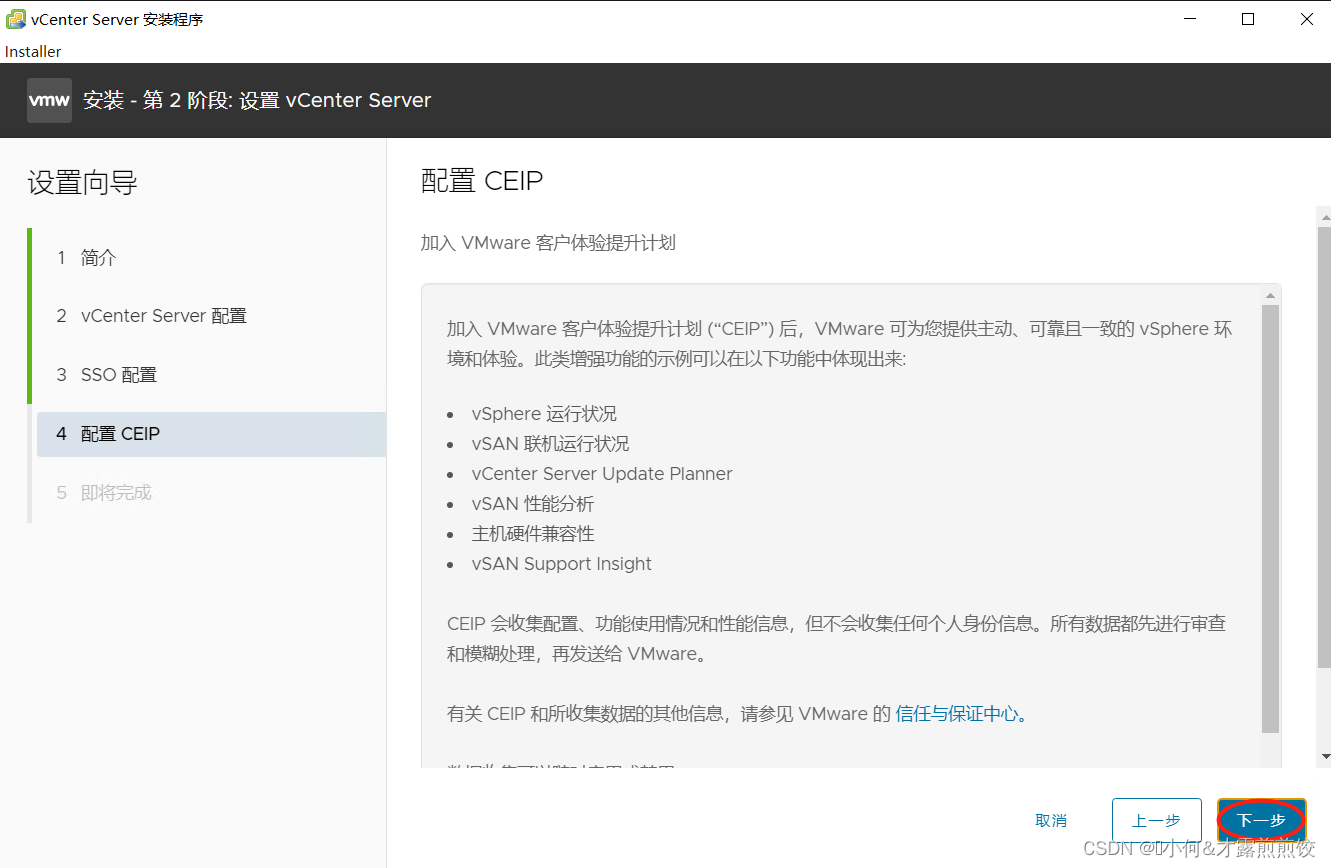Click the 配置 CEIP heading
Image resolution: width=1331 pixels, height=868 pixels.
tap(482, 181)
